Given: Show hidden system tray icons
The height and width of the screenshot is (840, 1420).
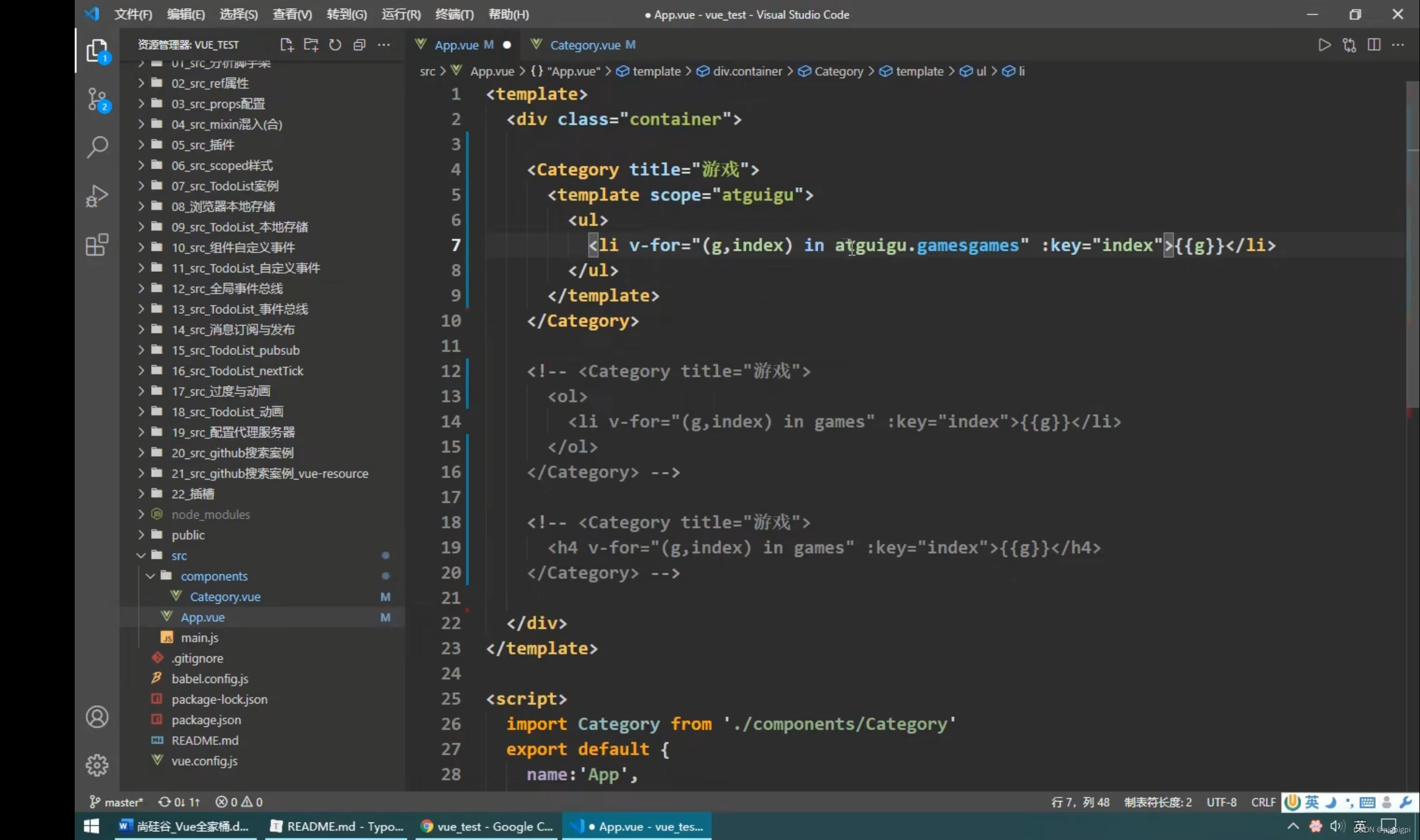Looking at the screenshot, I should click(1293, 826).
